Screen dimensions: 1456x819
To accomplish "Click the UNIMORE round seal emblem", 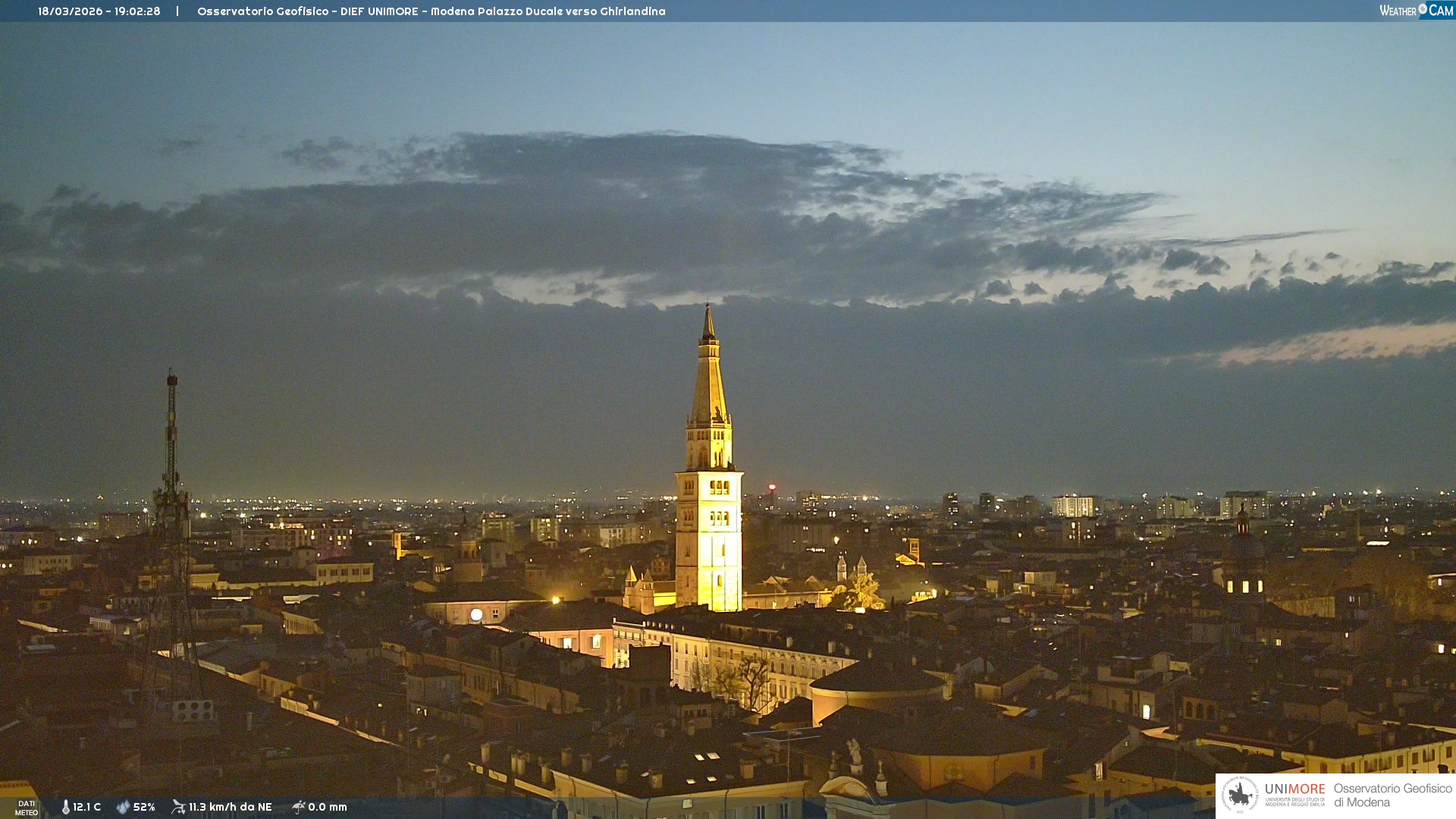I will tap(1240, 795).
